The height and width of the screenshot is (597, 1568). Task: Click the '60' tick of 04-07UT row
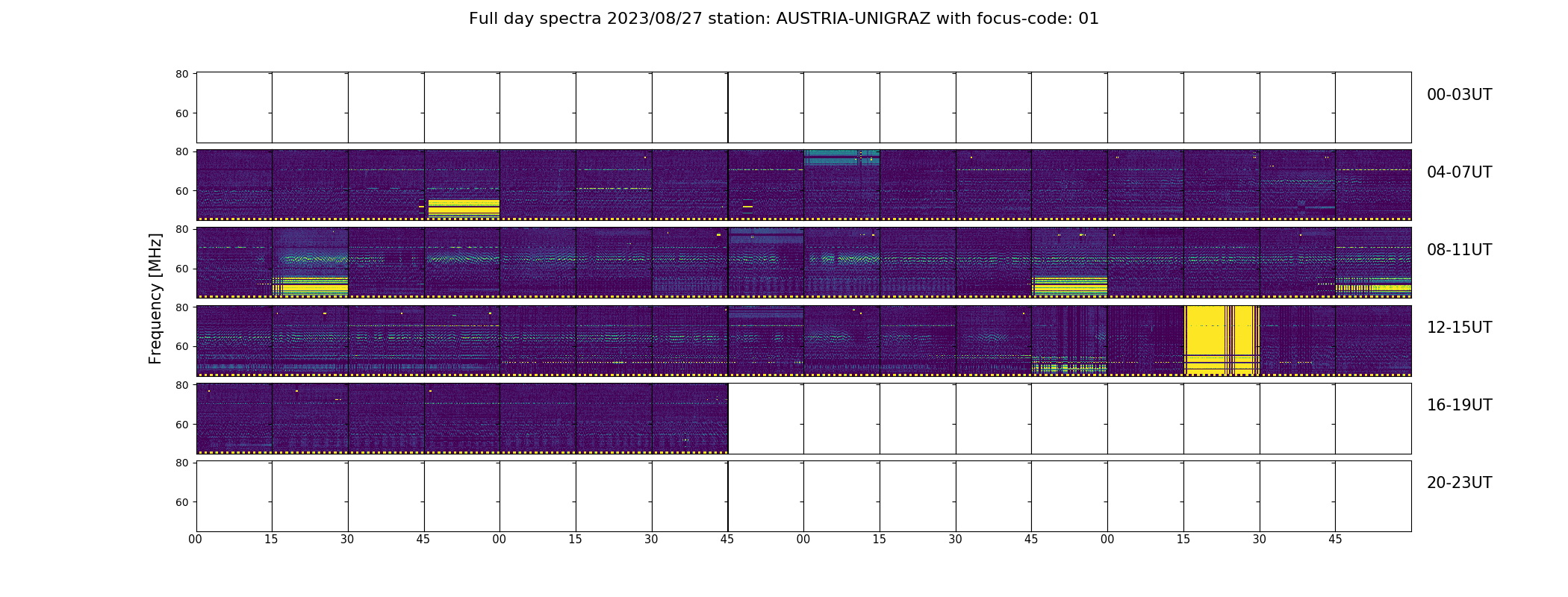[x=181, y=191]
